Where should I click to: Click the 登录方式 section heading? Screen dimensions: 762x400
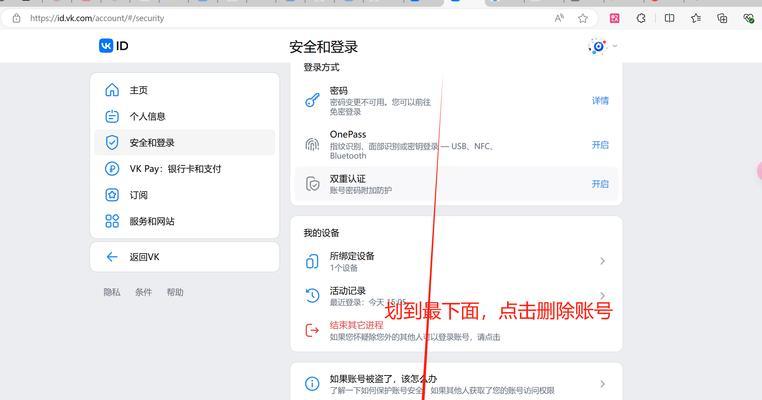[x=321, y=67]
